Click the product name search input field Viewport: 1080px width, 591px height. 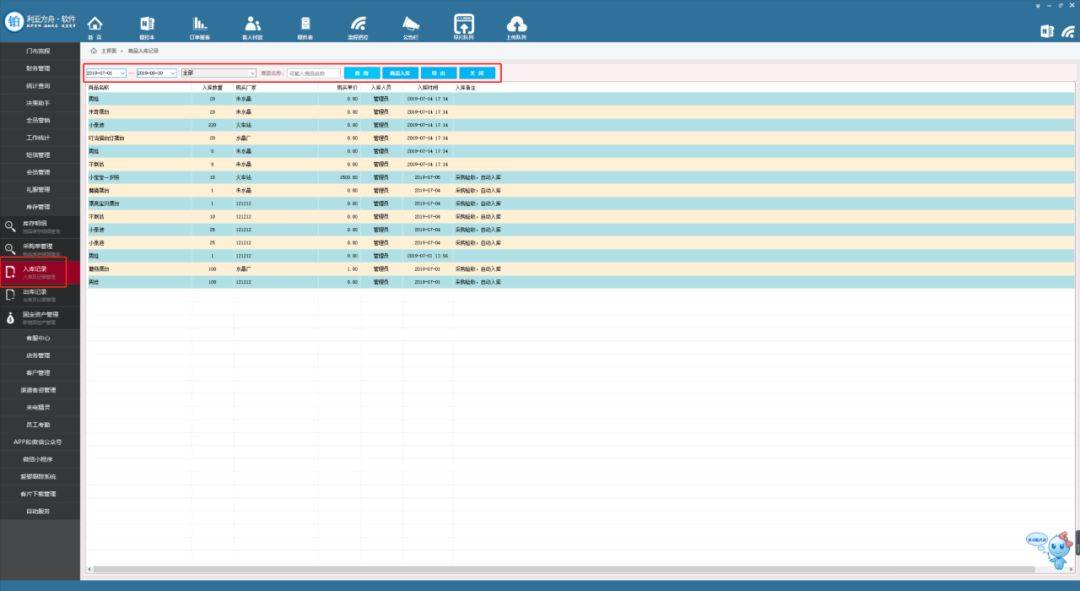[313, 73]
